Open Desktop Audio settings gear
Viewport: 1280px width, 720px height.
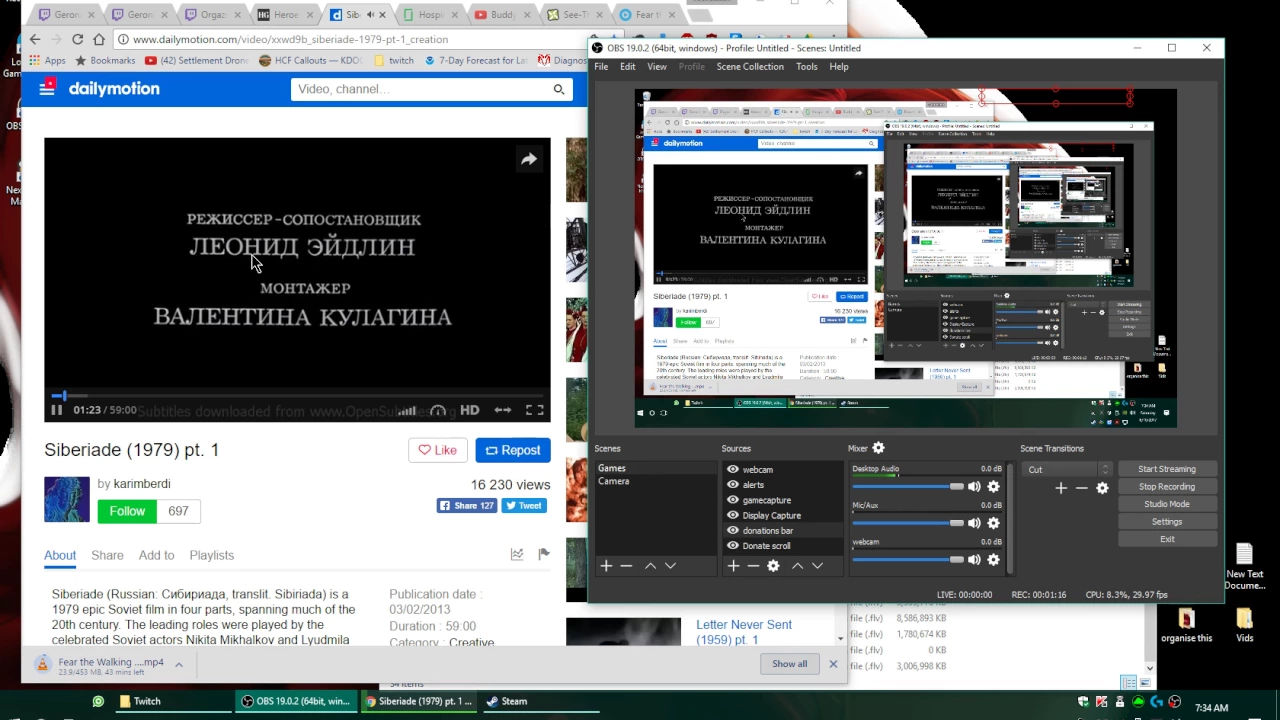coord(993,487)
